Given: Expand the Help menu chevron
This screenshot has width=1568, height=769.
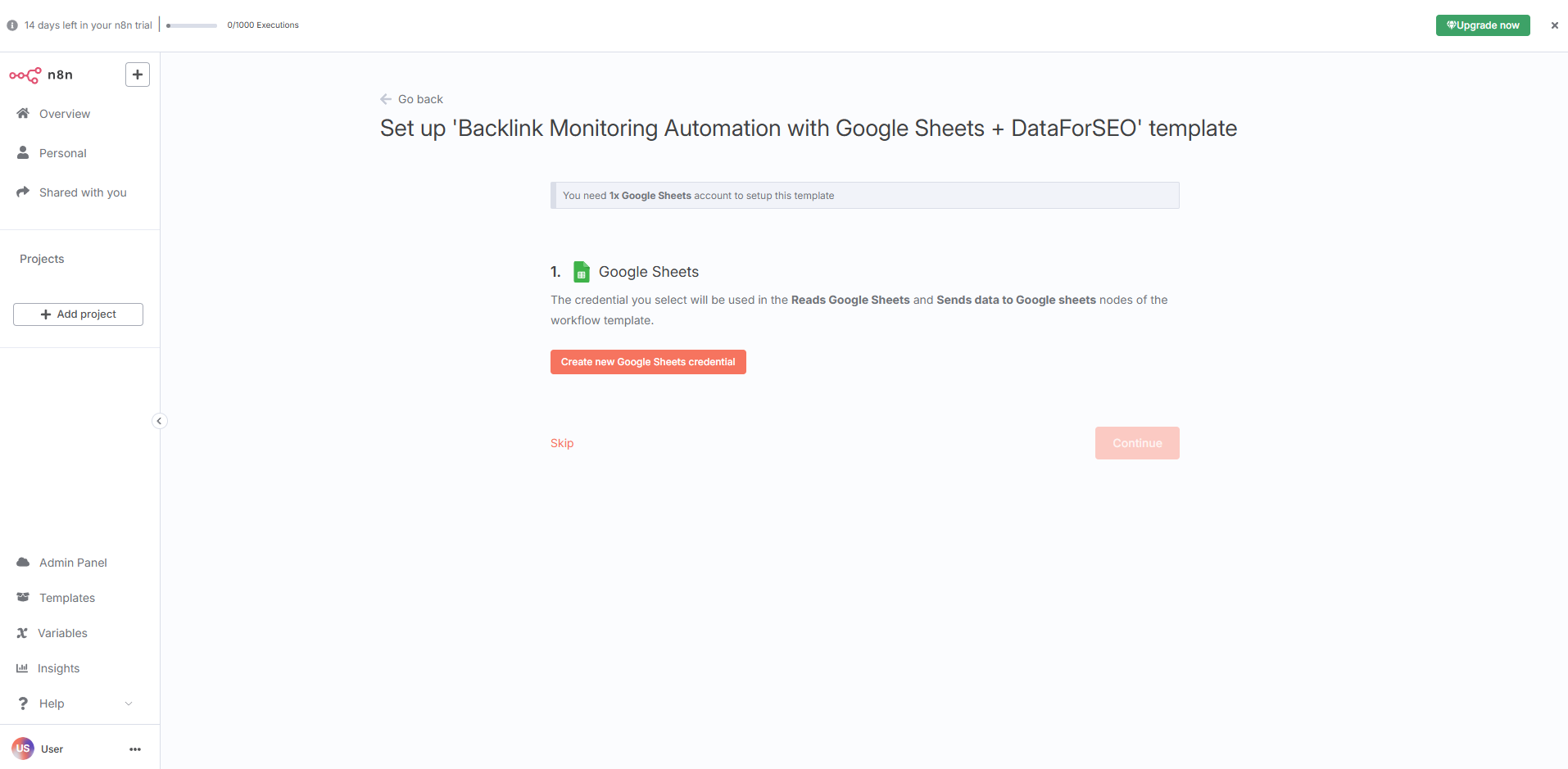Looking at the screenshot, I should point(129,703).
